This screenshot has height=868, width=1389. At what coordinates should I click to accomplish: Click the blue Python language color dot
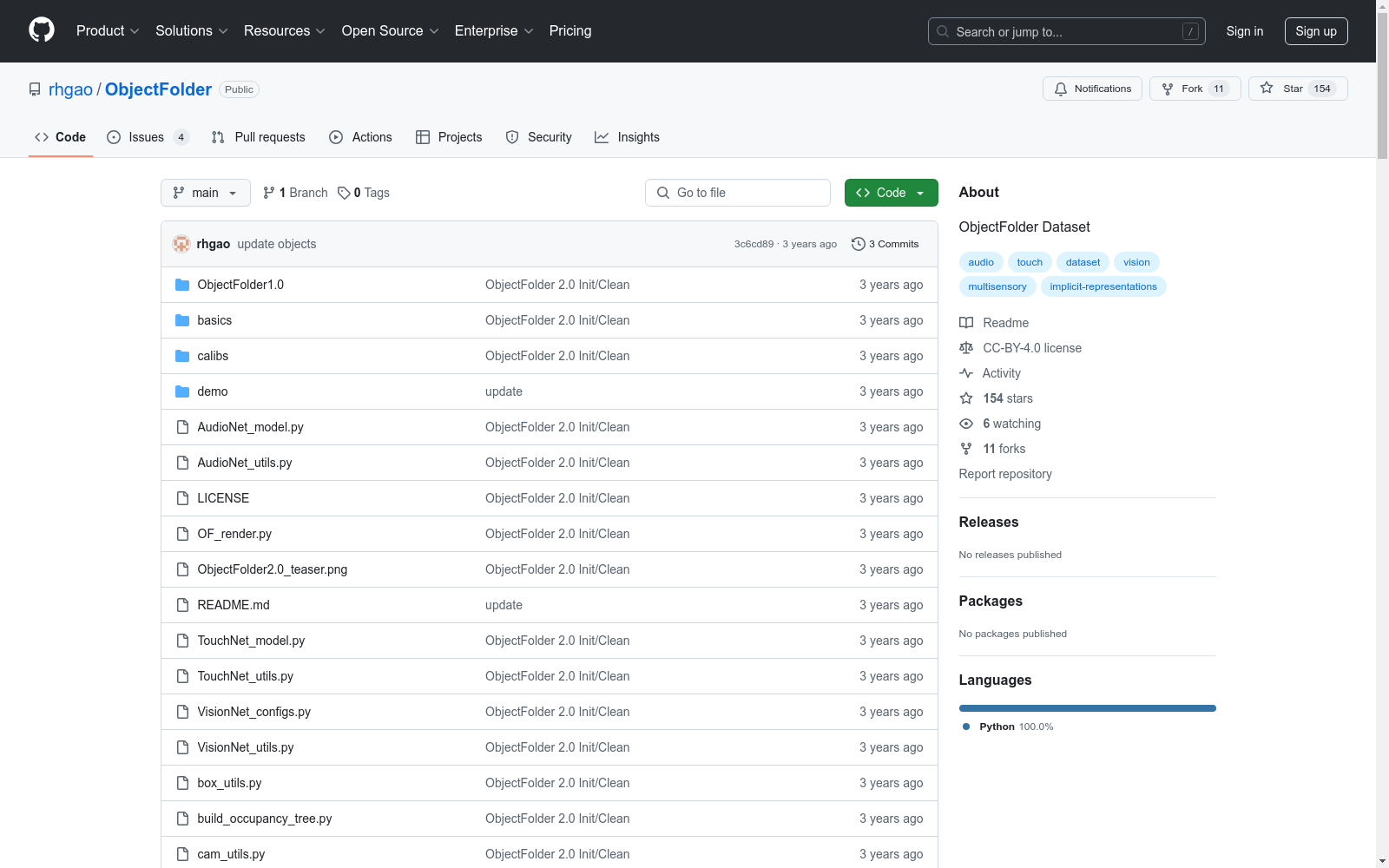[x=966, y=727]
